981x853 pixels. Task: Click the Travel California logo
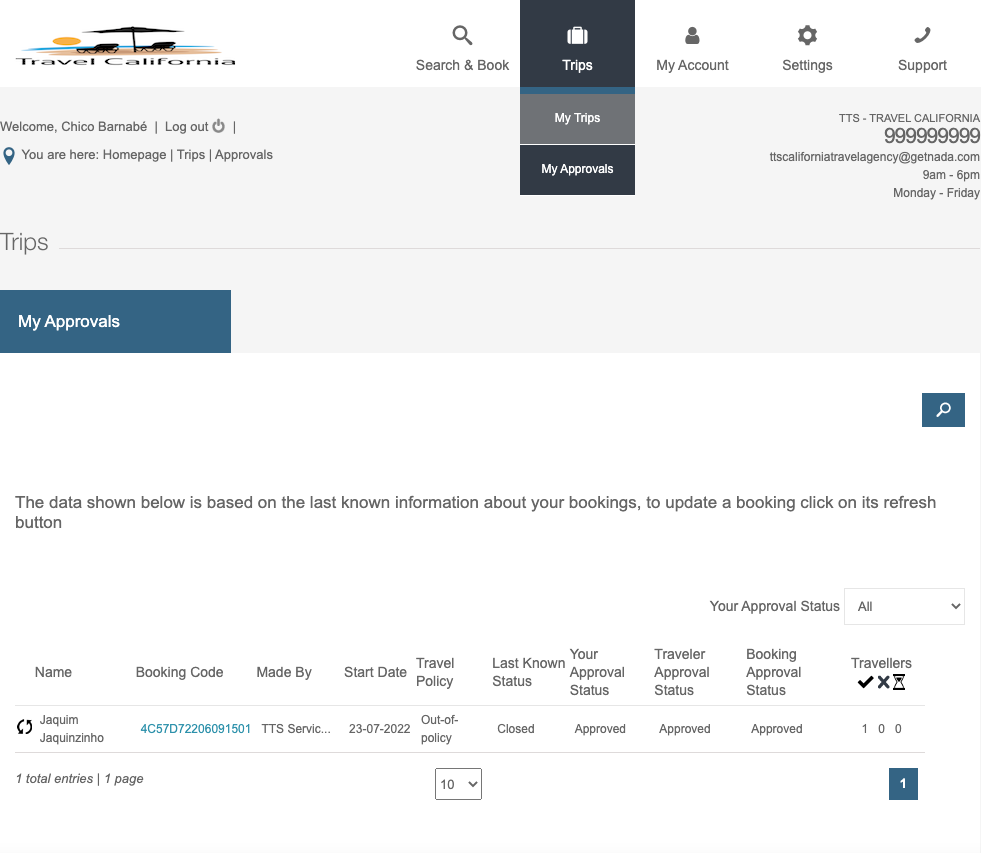[x=126, y=46]
